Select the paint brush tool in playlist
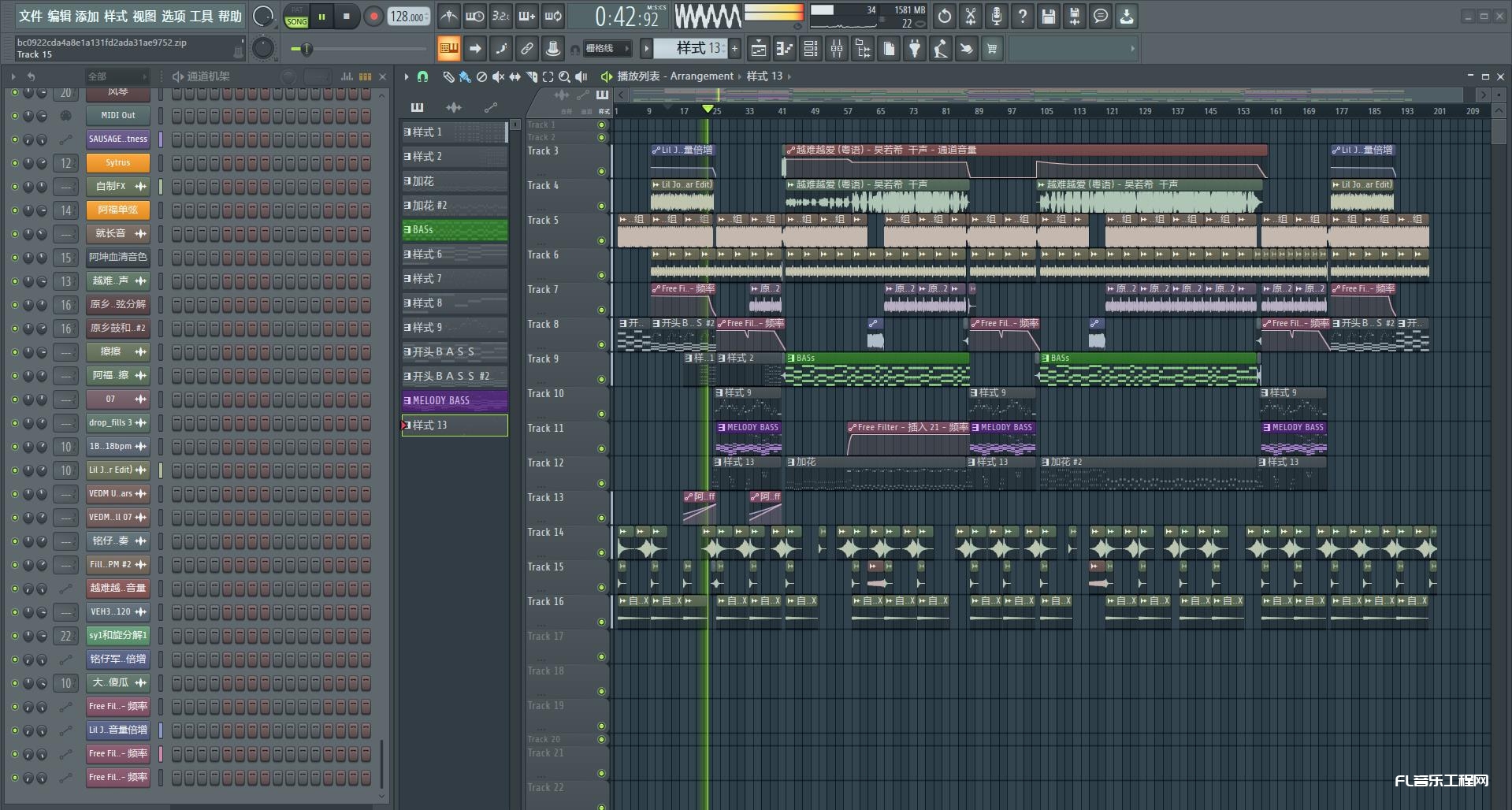This screenshot has width=1512, height=810. (x=465, y=76)
